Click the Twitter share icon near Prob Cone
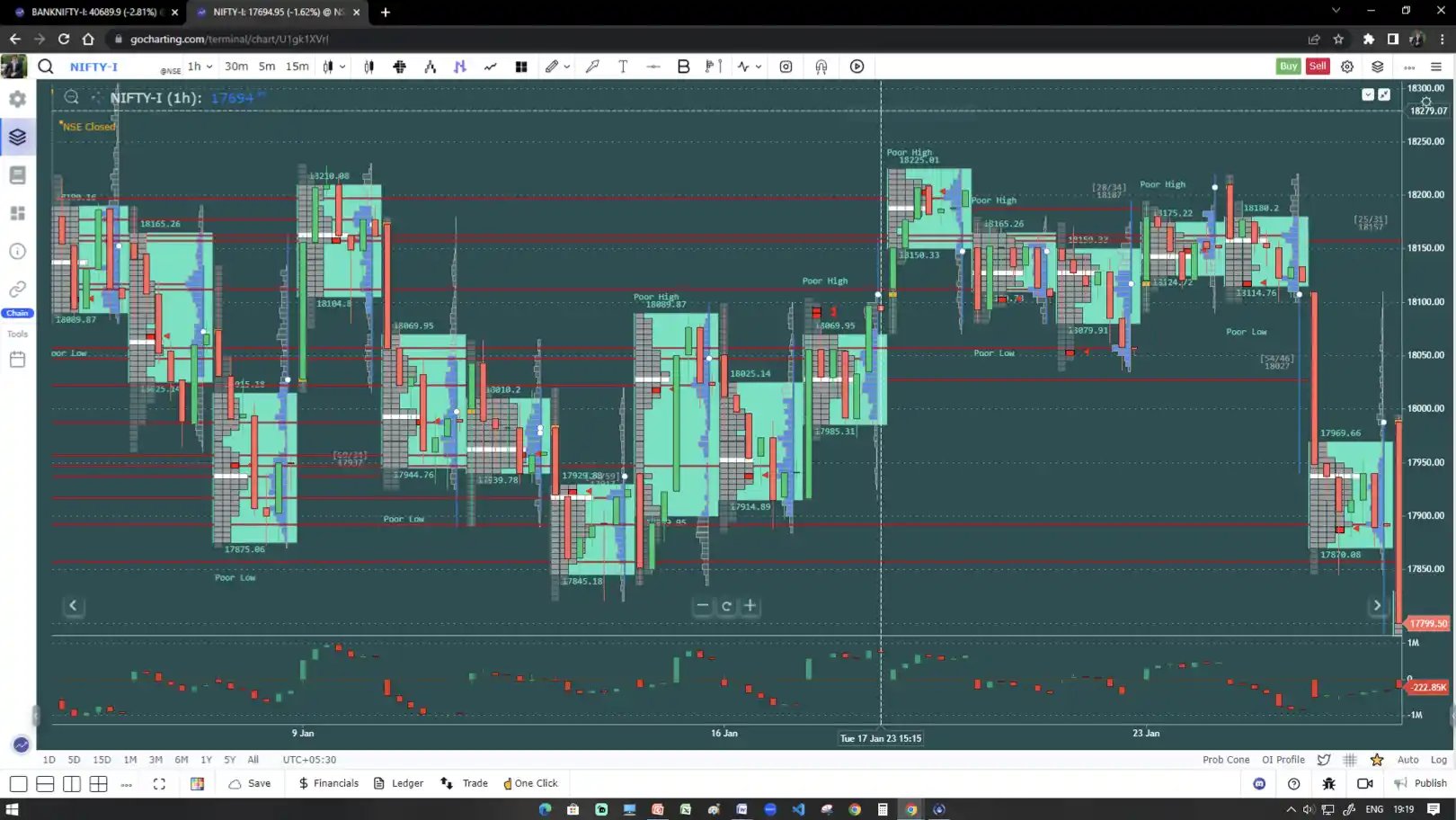The image size is (1456, 820). click(1323, 760)
